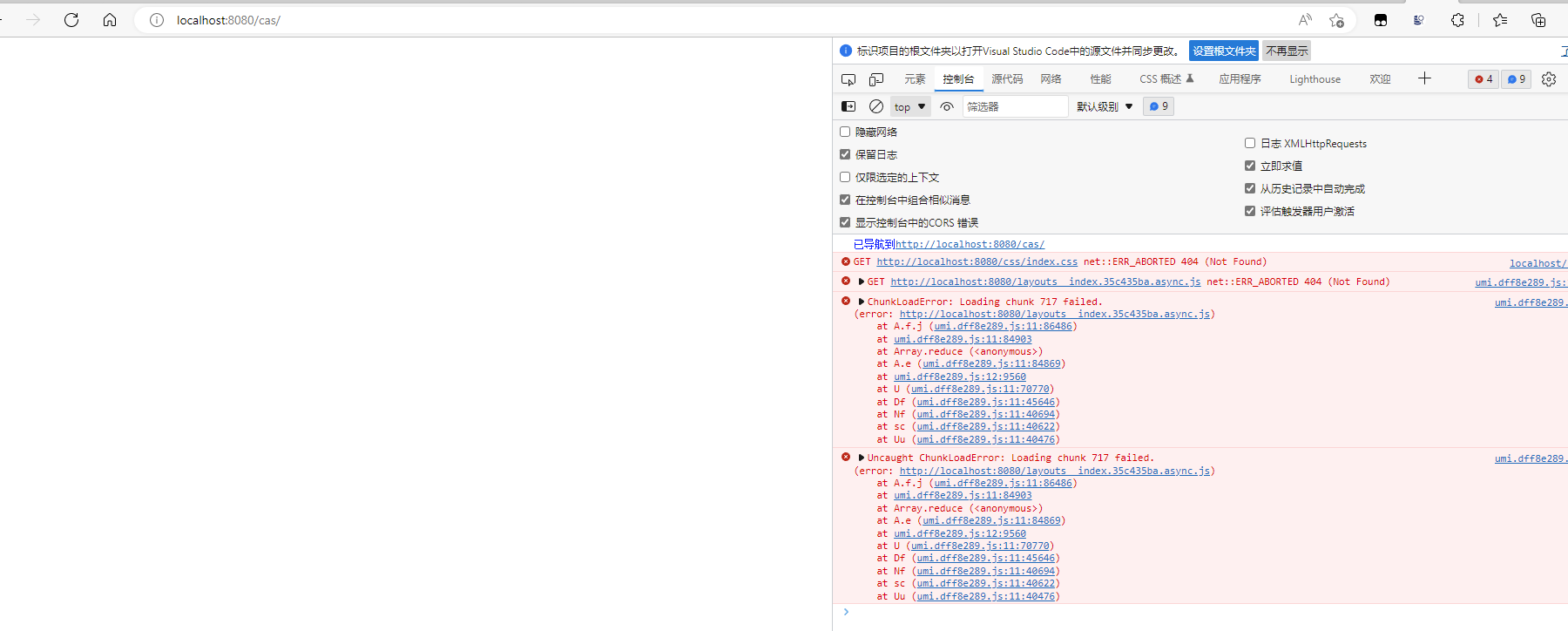Enable the 隐藏网络 checkbox

point(845,132)
